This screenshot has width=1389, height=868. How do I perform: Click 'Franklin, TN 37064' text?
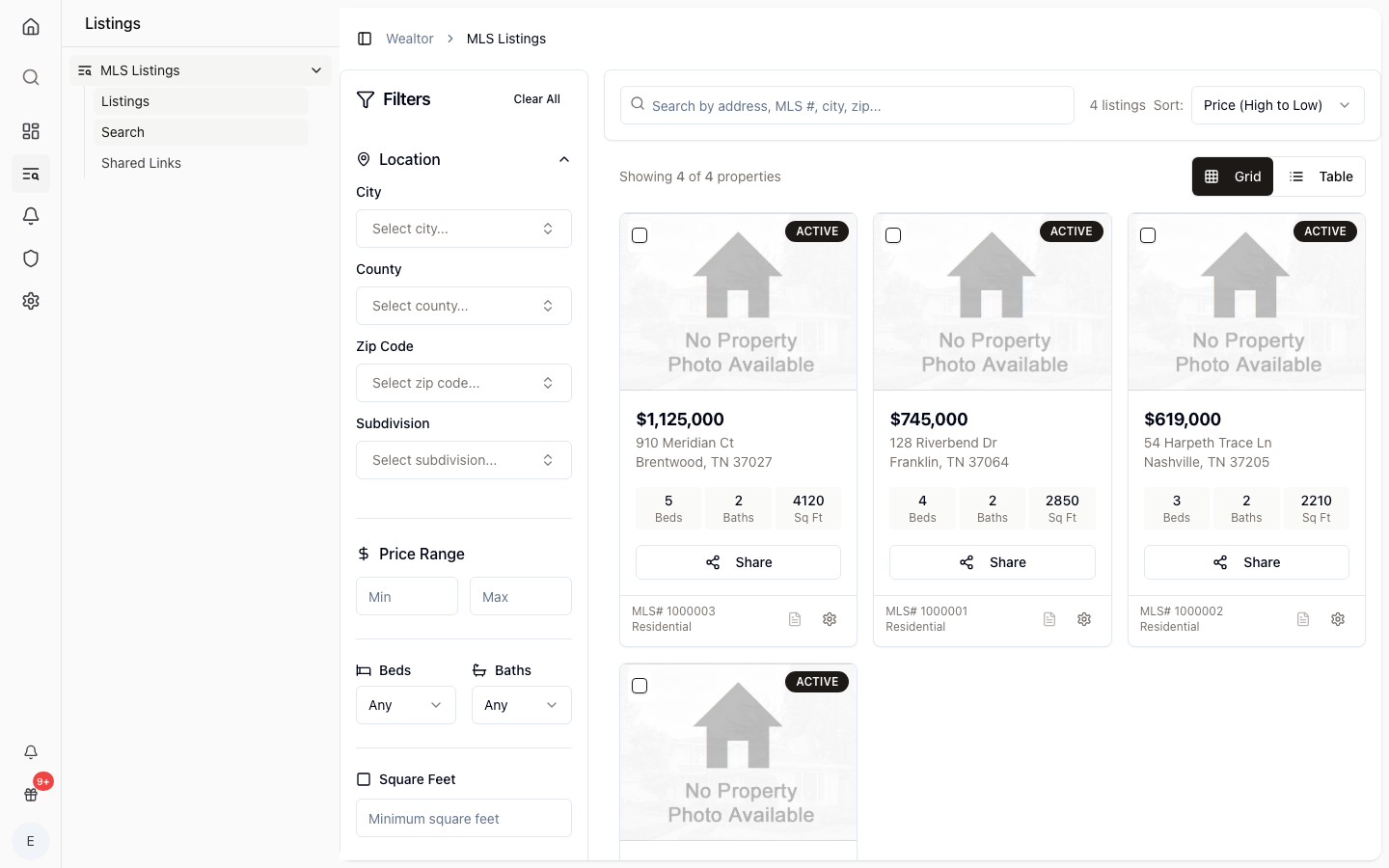[x=949, y=462]
